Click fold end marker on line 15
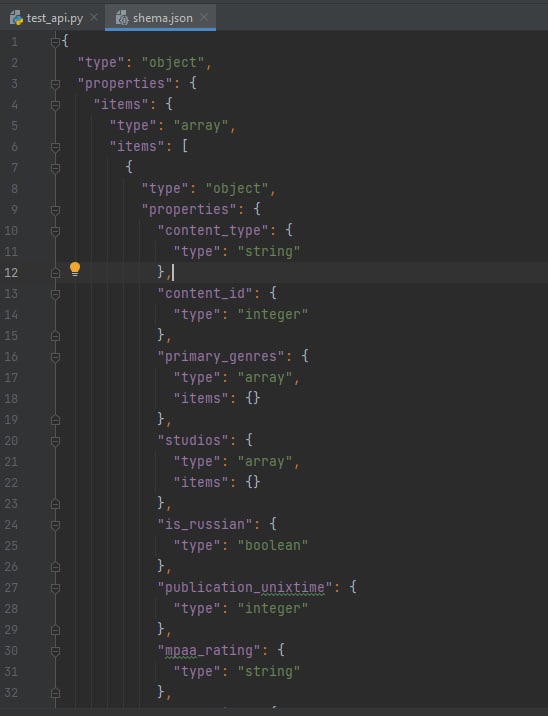548x716 pixels. click(x=55, y=336)
